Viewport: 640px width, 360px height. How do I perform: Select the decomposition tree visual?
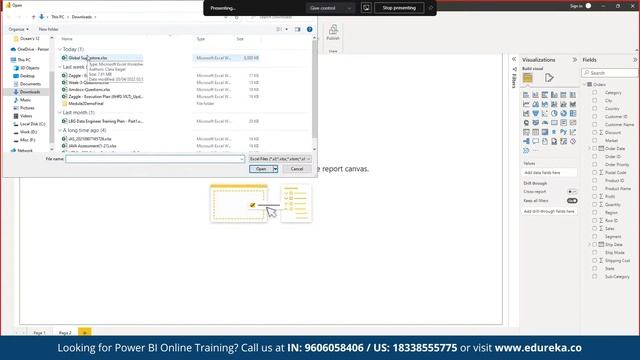point(526,141)
